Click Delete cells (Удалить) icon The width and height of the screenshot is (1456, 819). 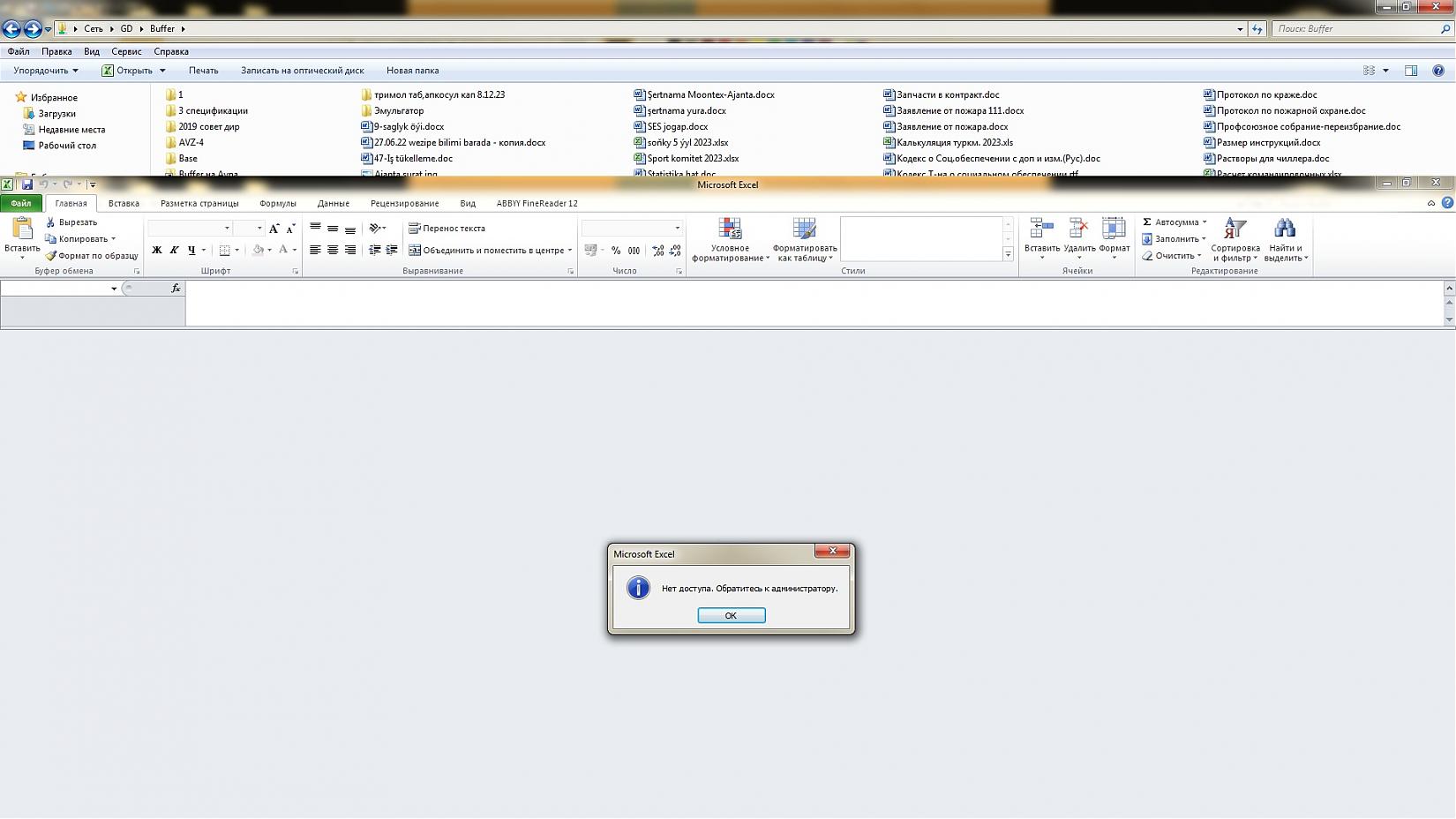click(x=1079, y=239)
